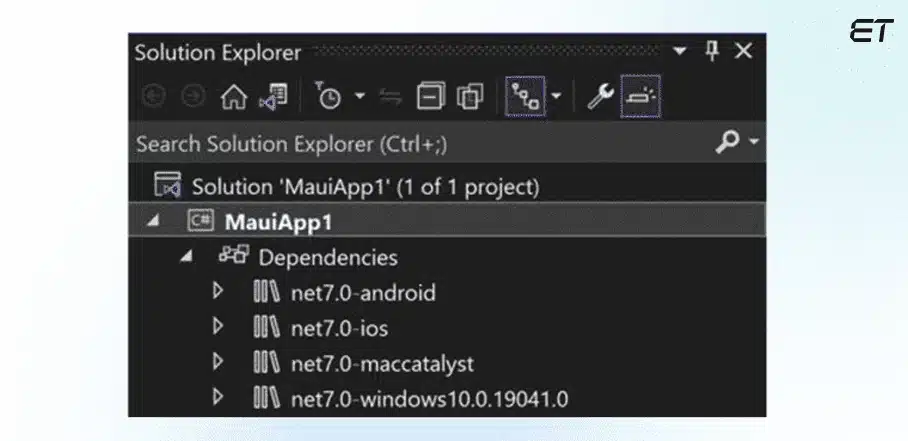Click the Forward navigation arrow in toolbar
908x441 pixels.
(x=193, y=97)
